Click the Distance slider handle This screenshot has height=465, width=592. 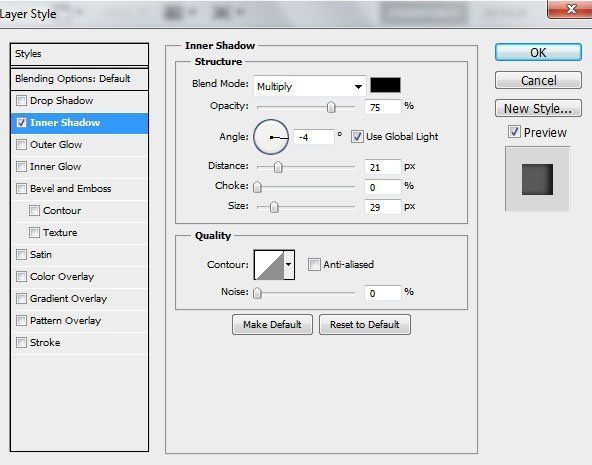pyautogui.click(x=278, y=167)
